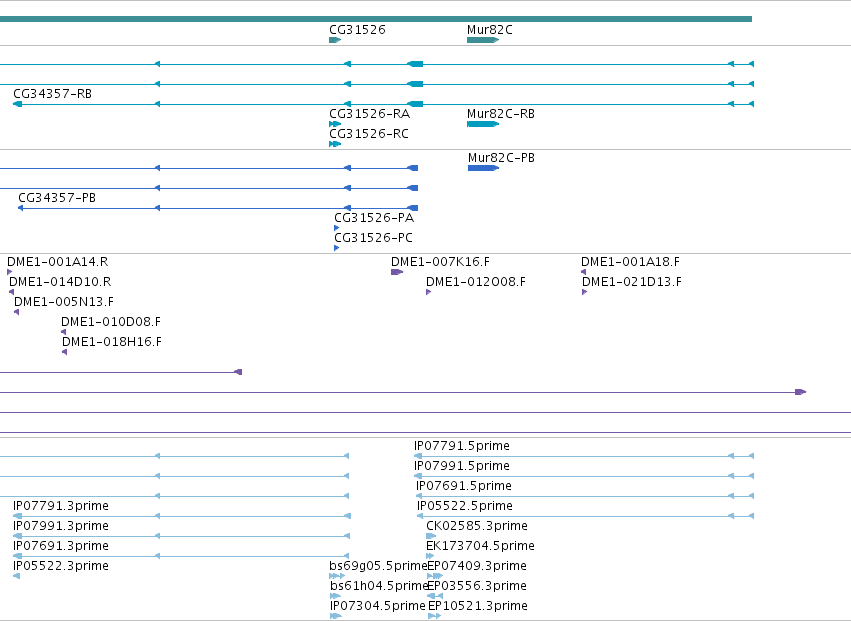
Task: Click the EP03556.3prime EST label
Action: [x=477, y=587]
